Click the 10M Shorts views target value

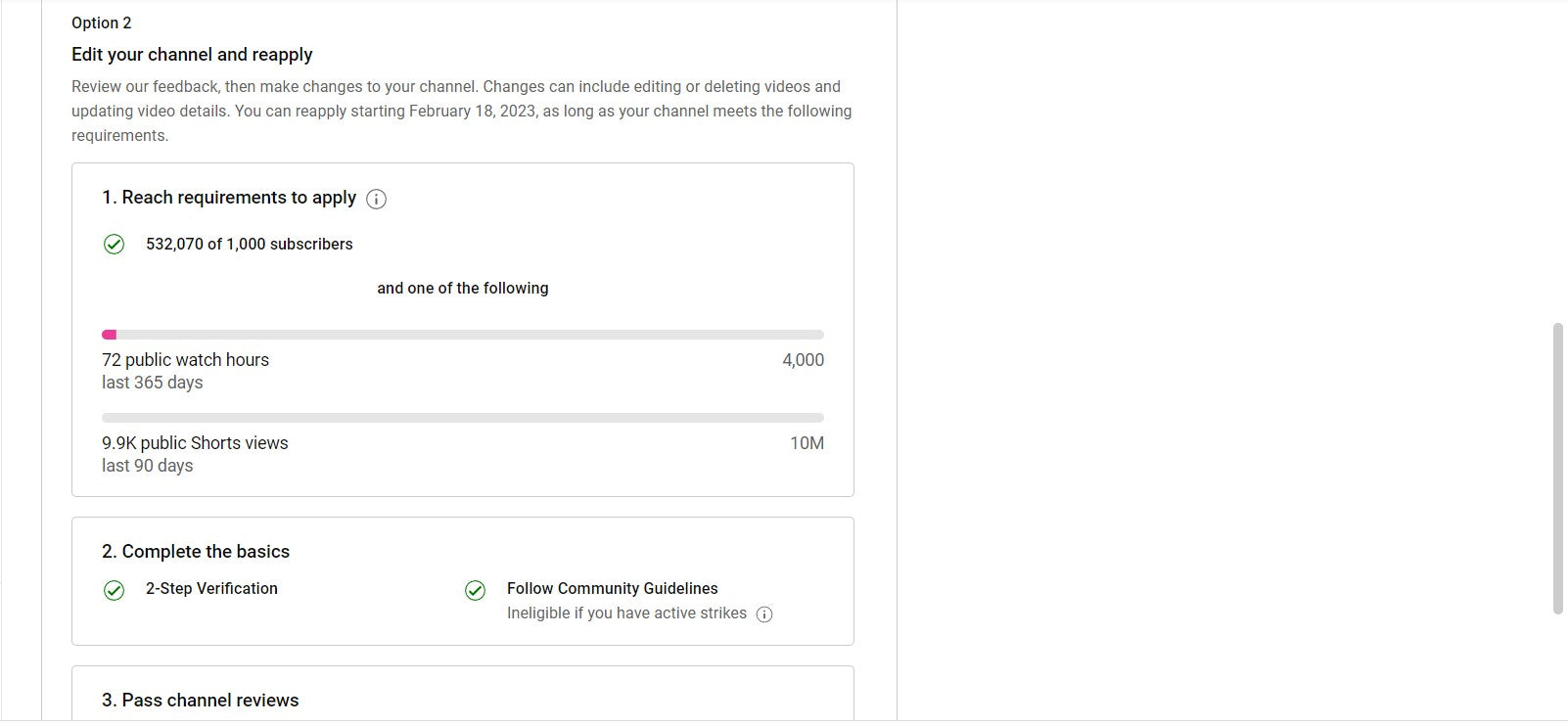807,442
